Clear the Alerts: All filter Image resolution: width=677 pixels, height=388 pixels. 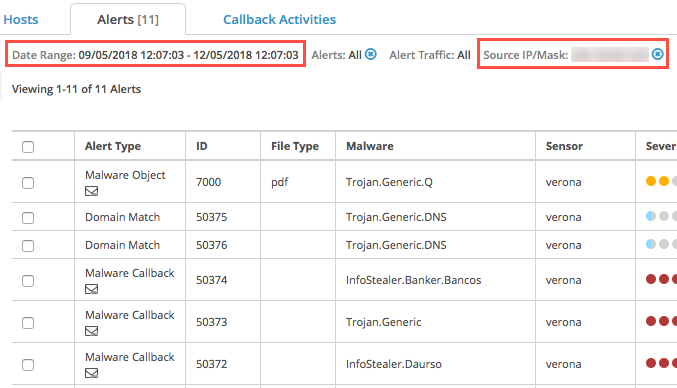[370, 54]
